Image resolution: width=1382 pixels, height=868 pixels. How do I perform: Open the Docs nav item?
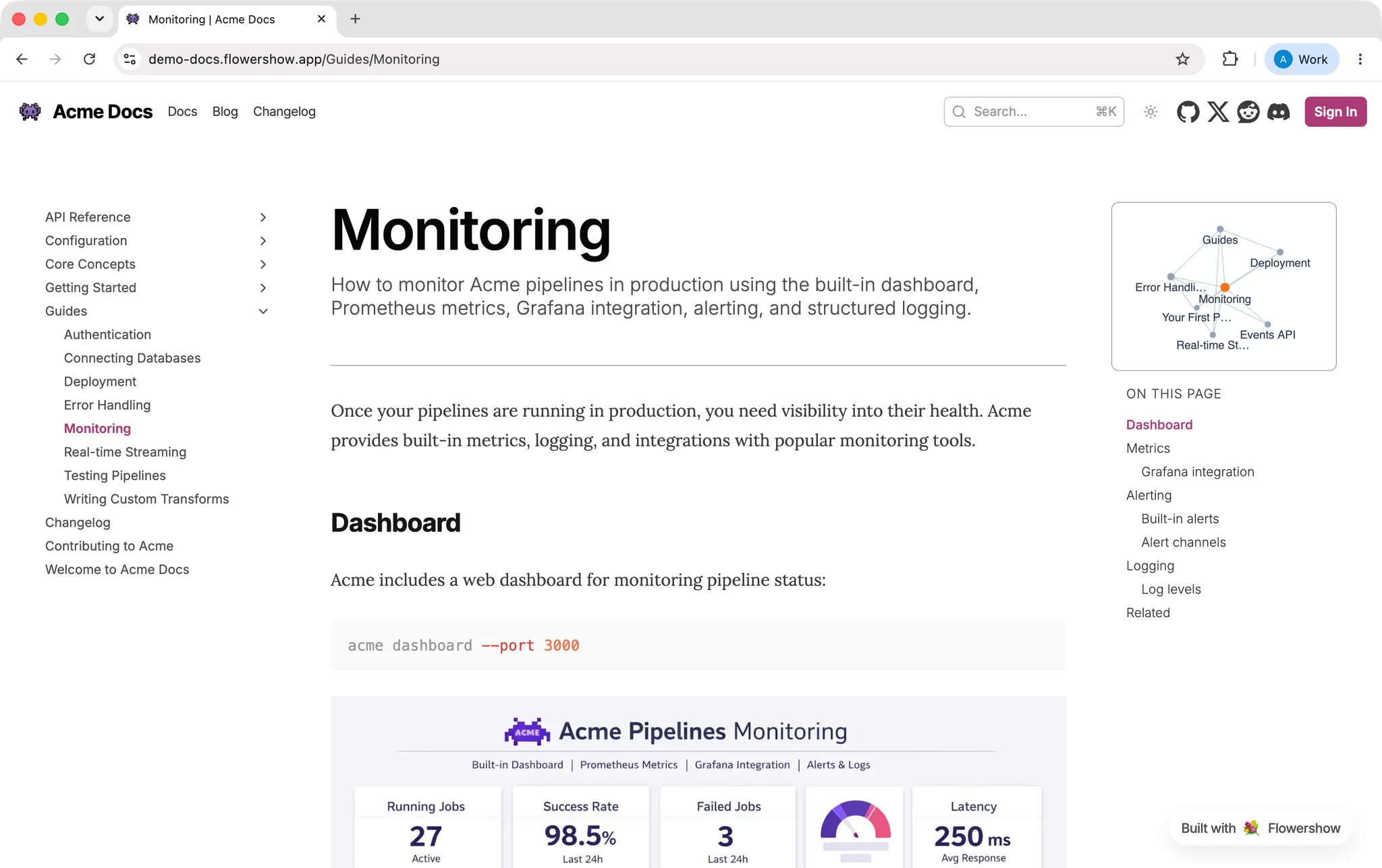pyautogui.click(x=182, y=112)
